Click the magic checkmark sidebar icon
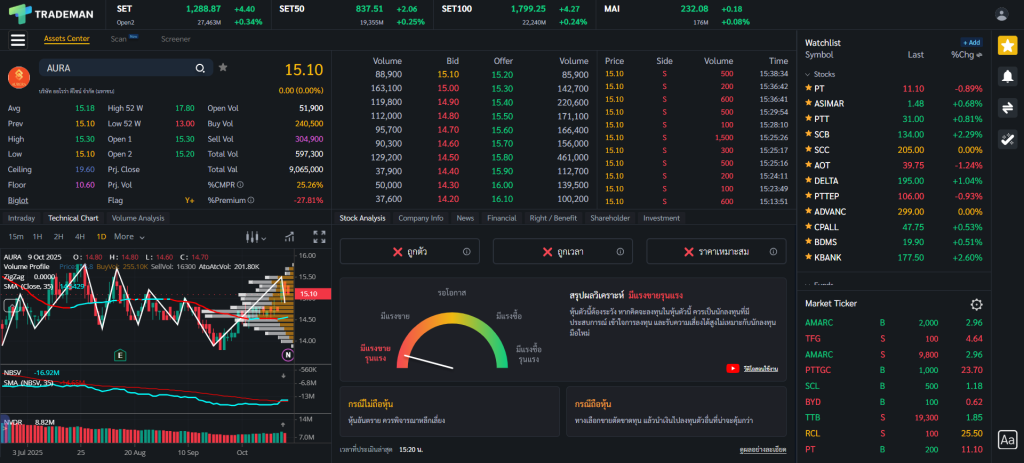 [x=1008, y=138]
